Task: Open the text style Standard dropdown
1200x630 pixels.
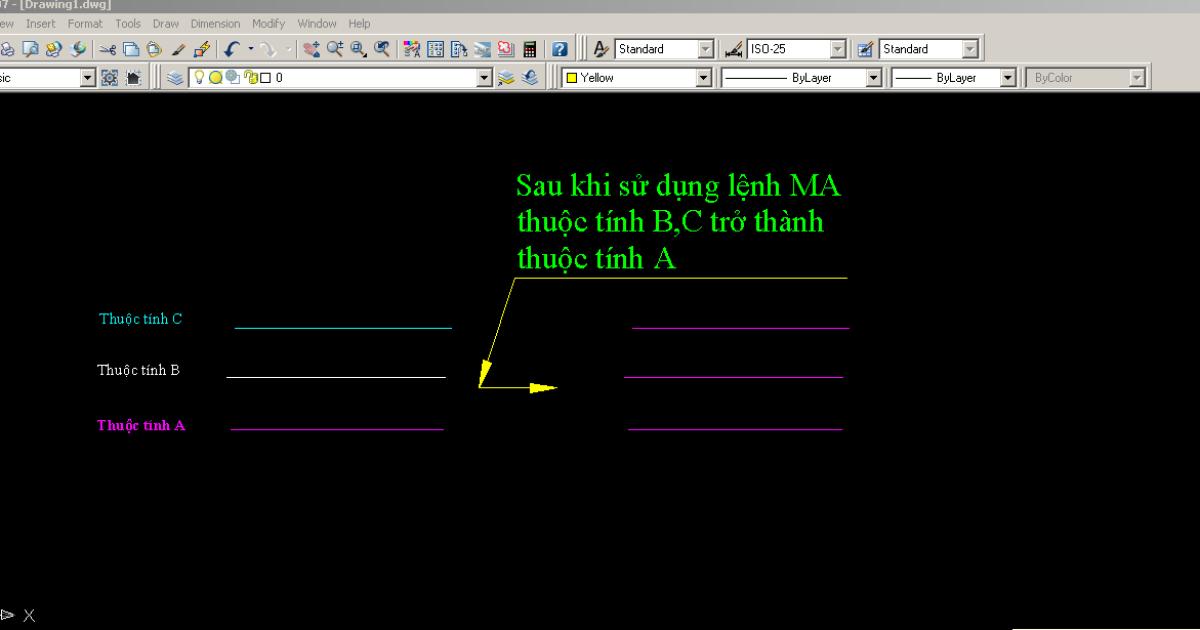Action: coord(705,48)
